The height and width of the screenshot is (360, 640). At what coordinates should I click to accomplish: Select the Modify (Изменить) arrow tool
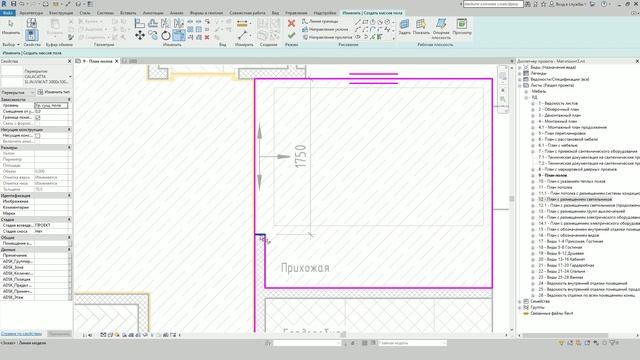(11, 25)
